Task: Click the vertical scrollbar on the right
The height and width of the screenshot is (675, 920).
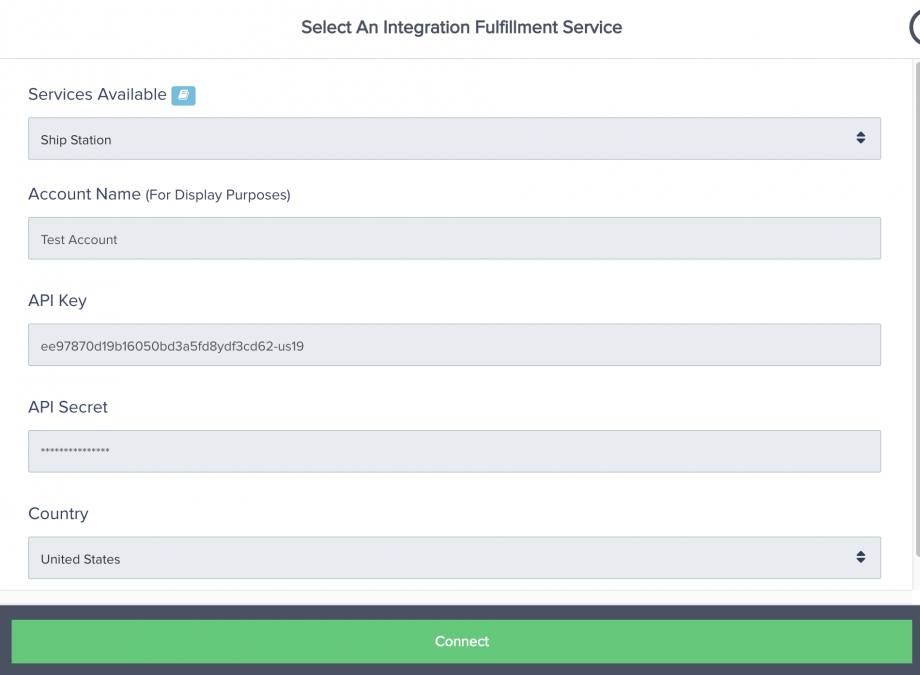Action: click(916, 300)
